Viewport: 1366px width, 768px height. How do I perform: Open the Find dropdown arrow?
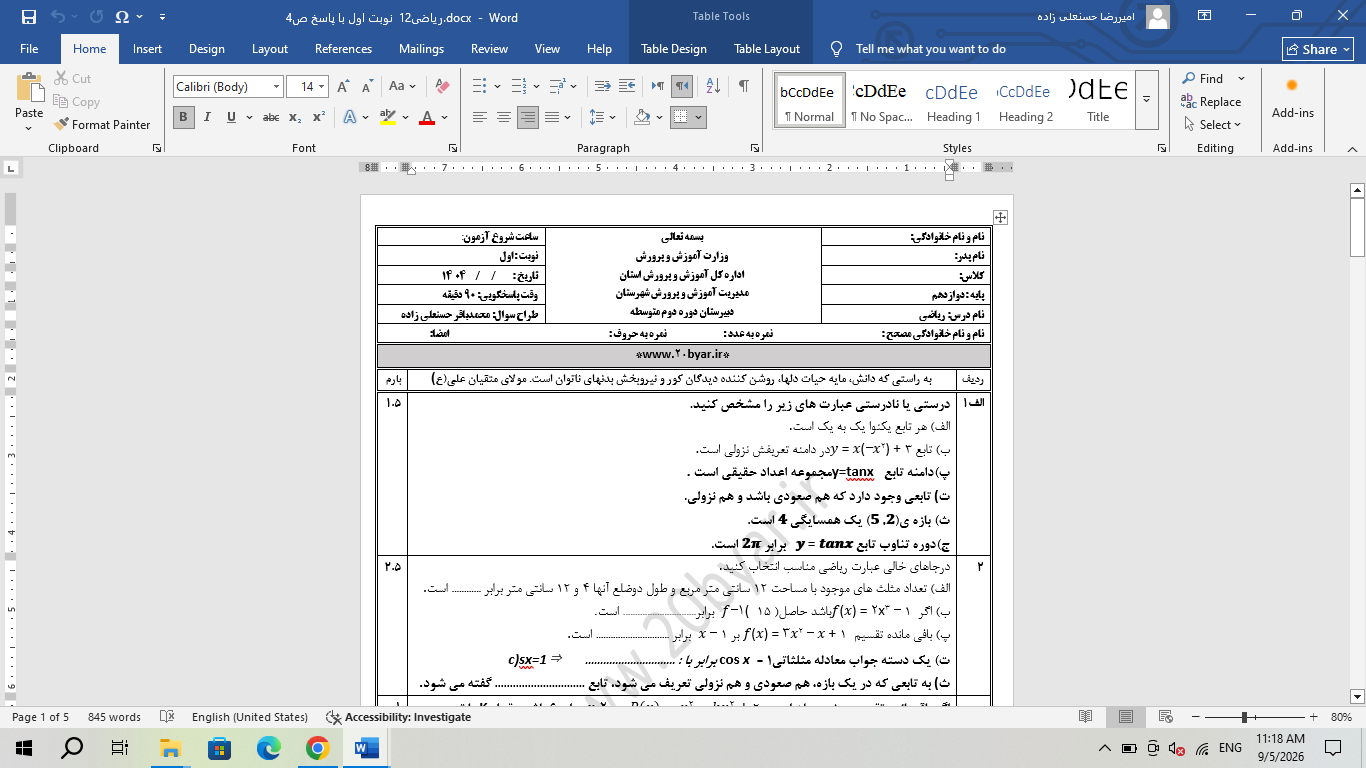click(x=1241, y=78)
